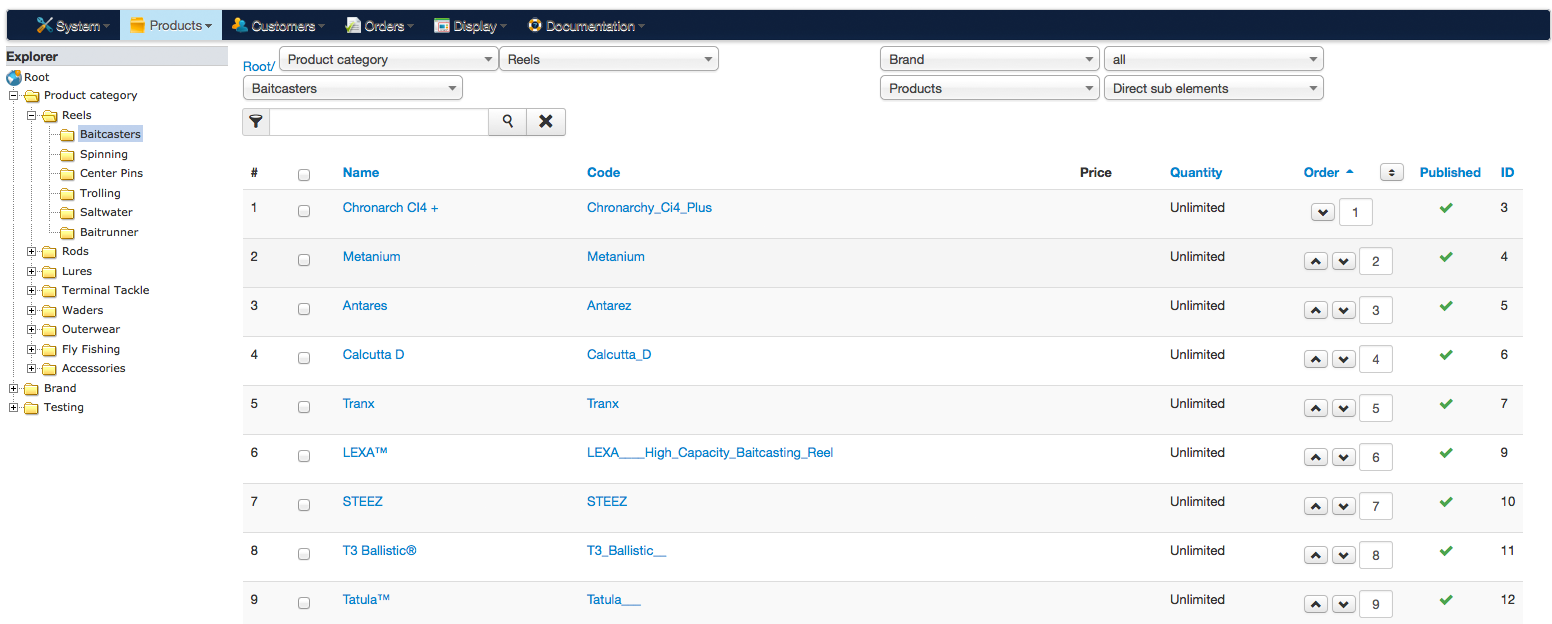Toggle published checkmark for Chronarch CI4 +
This screenshot has height=624, width=1552.
(x=1446, y=208)
